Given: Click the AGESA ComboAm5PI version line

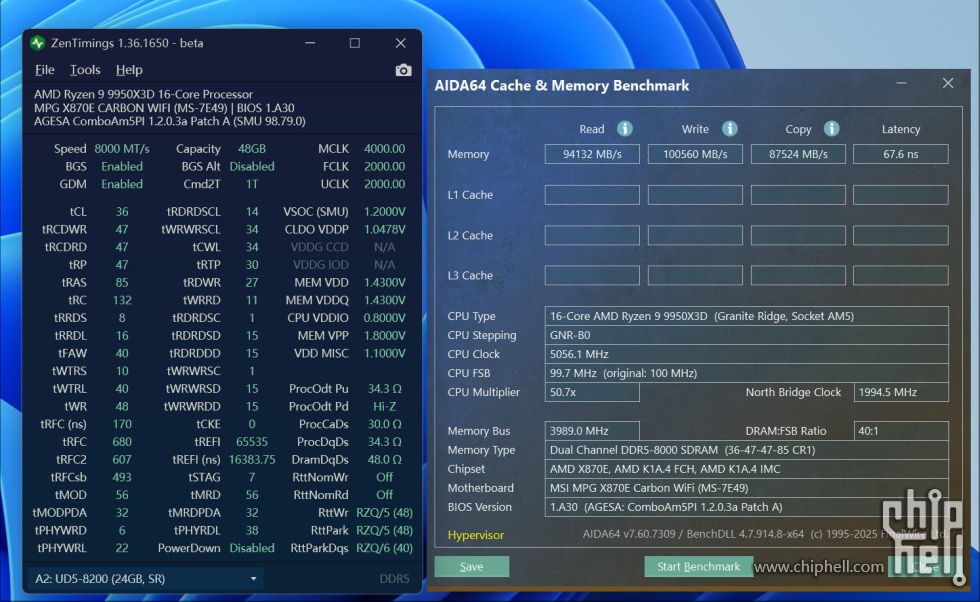Looking at the screenshot, I should pyautogui.click(x=169, y=121).
